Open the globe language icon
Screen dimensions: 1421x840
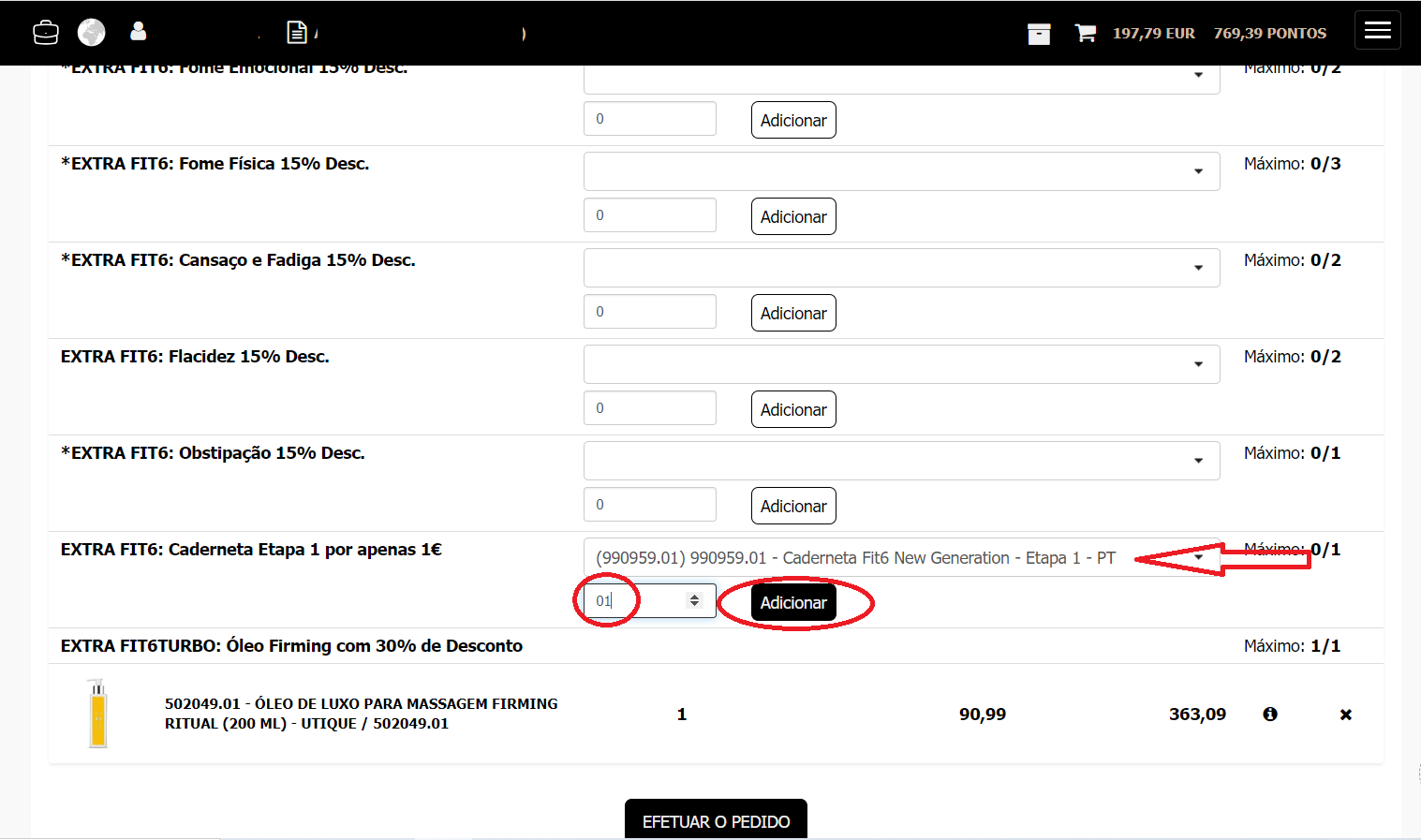(x=91, y=33)
